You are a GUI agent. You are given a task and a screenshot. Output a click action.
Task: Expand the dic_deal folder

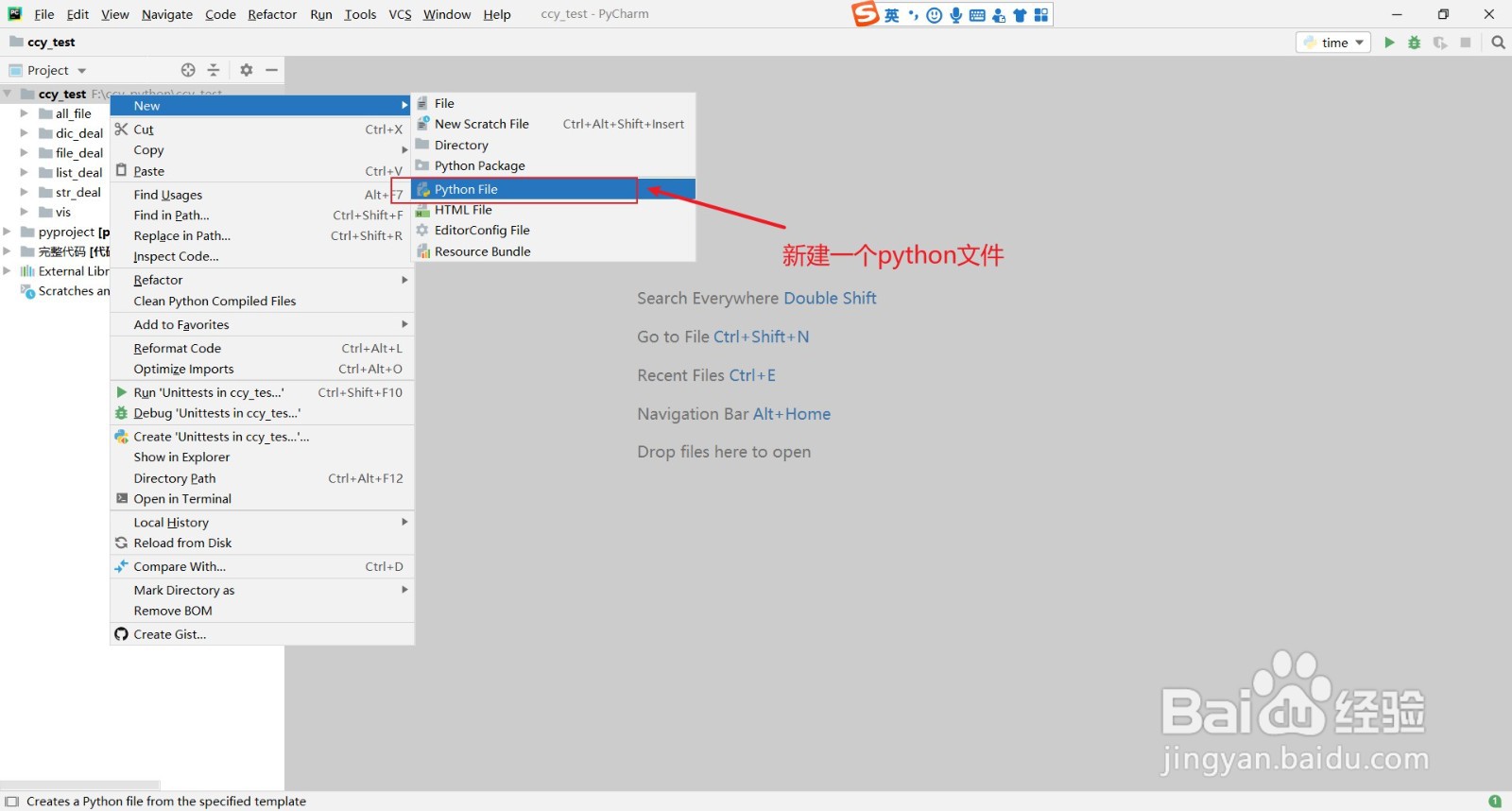(x=25, y=133)
